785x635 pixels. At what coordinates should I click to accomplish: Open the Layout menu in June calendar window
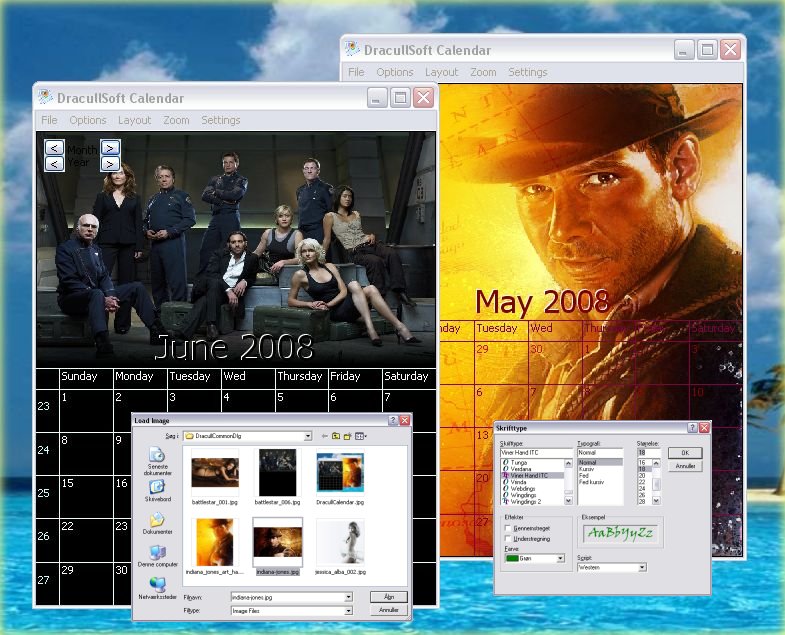point(134,120)
